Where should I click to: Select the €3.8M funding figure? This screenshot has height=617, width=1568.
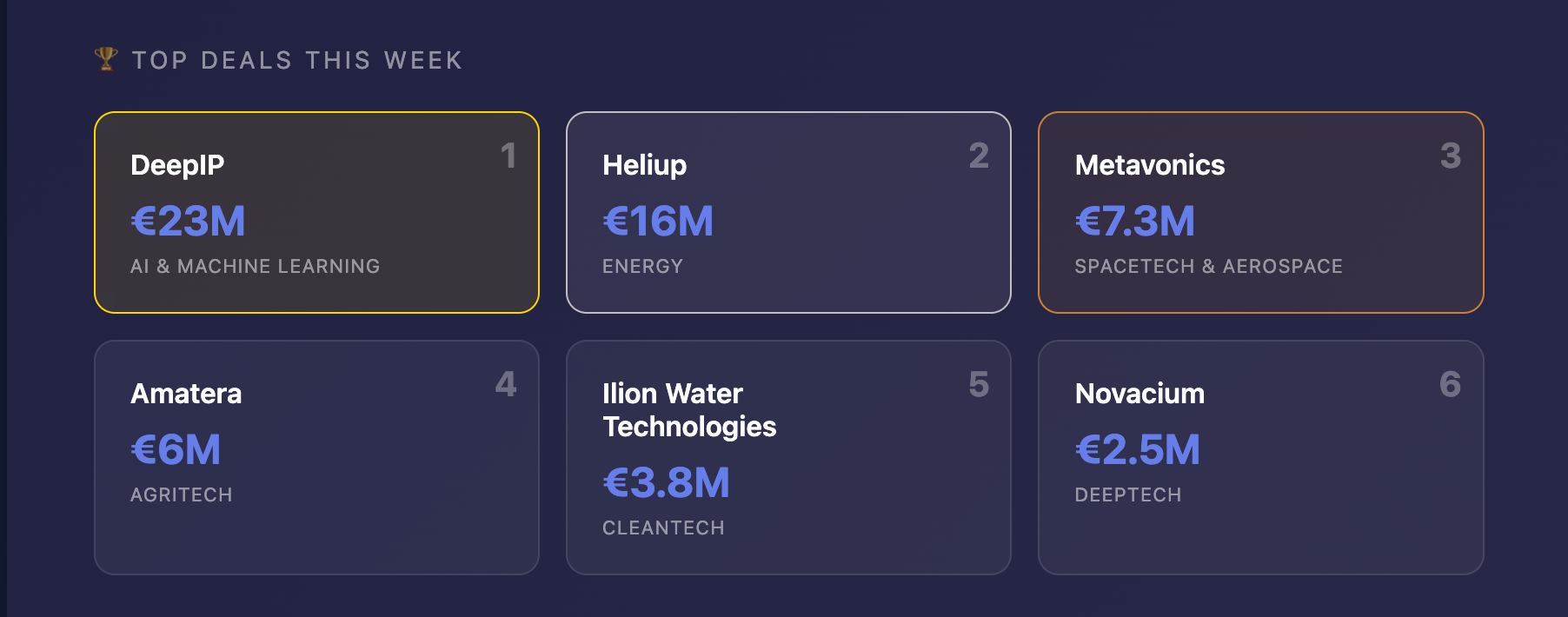pos(667,482)
